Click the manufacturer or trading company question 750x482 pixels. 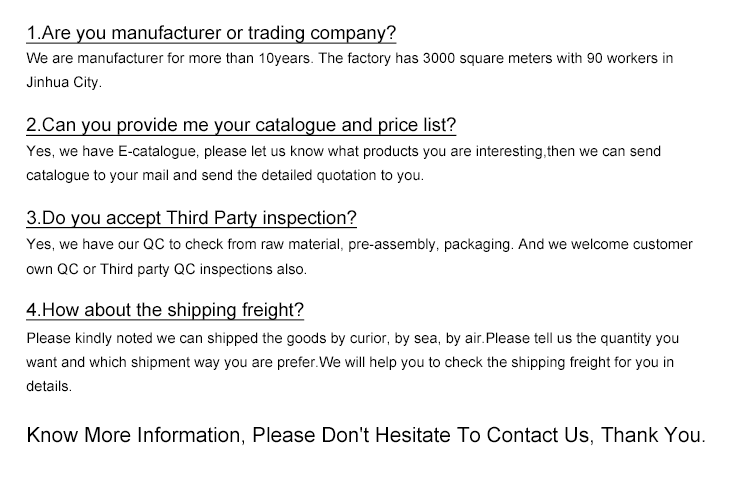click(211, 33)
